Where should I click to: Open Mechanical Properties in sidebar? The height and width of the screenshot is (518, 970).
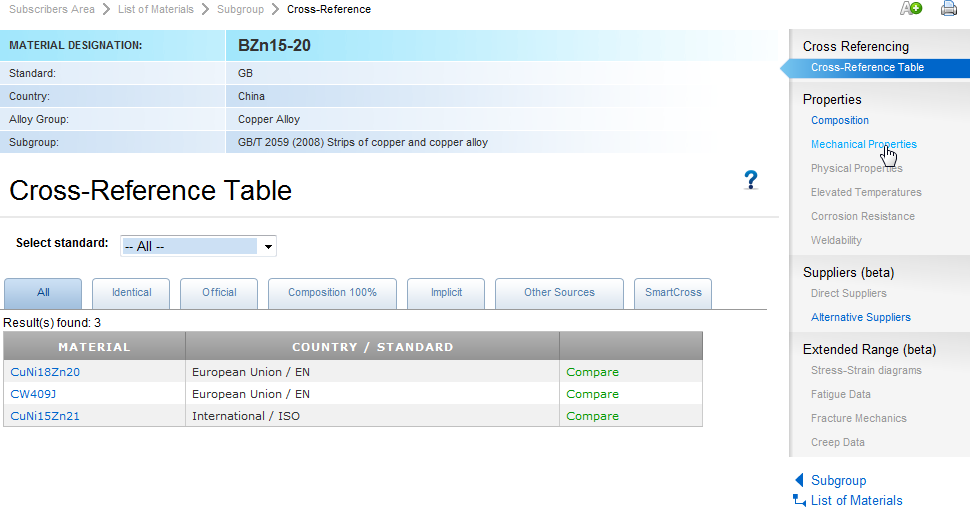(863, 144)
